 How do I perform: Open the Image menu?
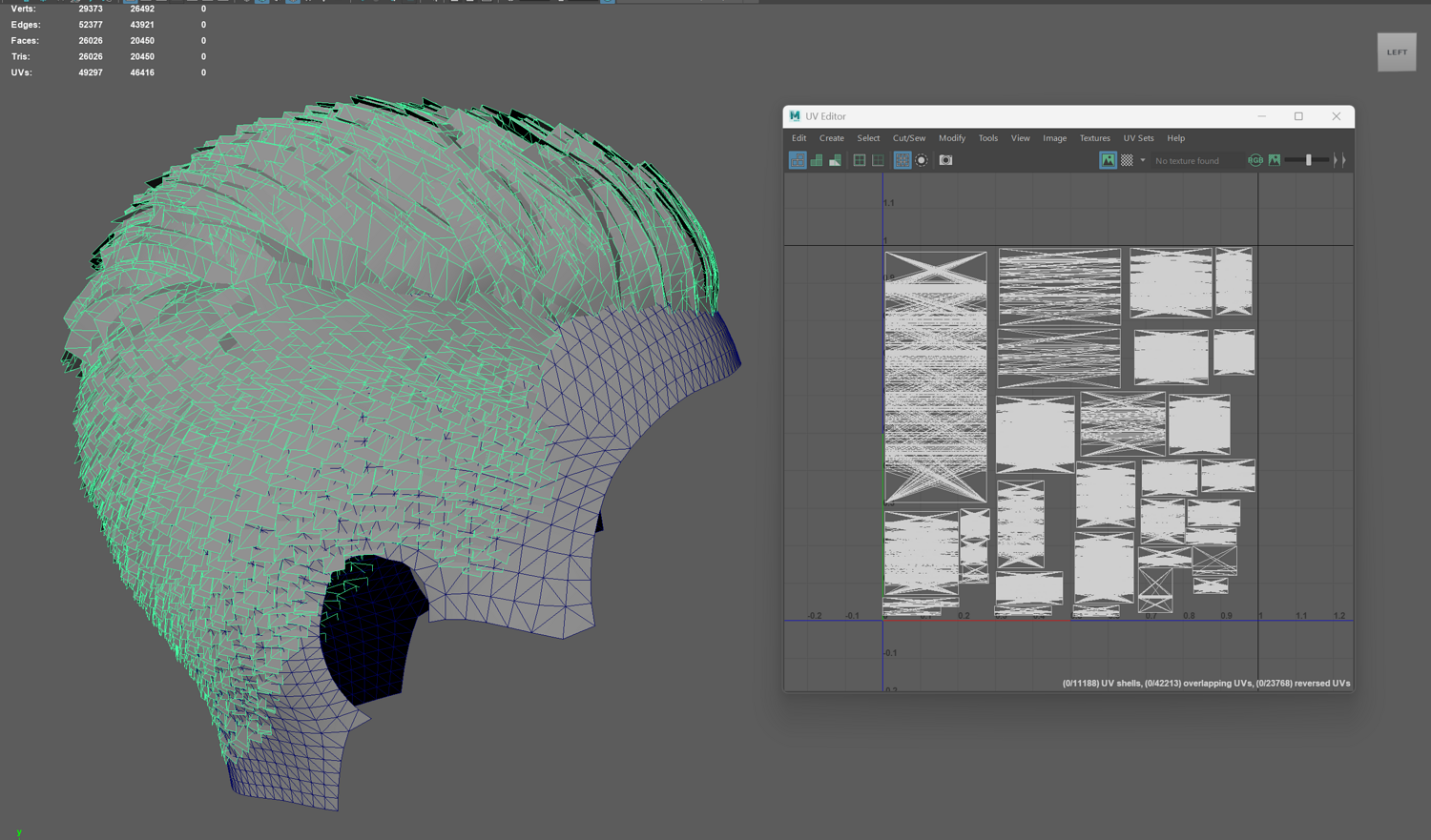[x=1055, y=138]
